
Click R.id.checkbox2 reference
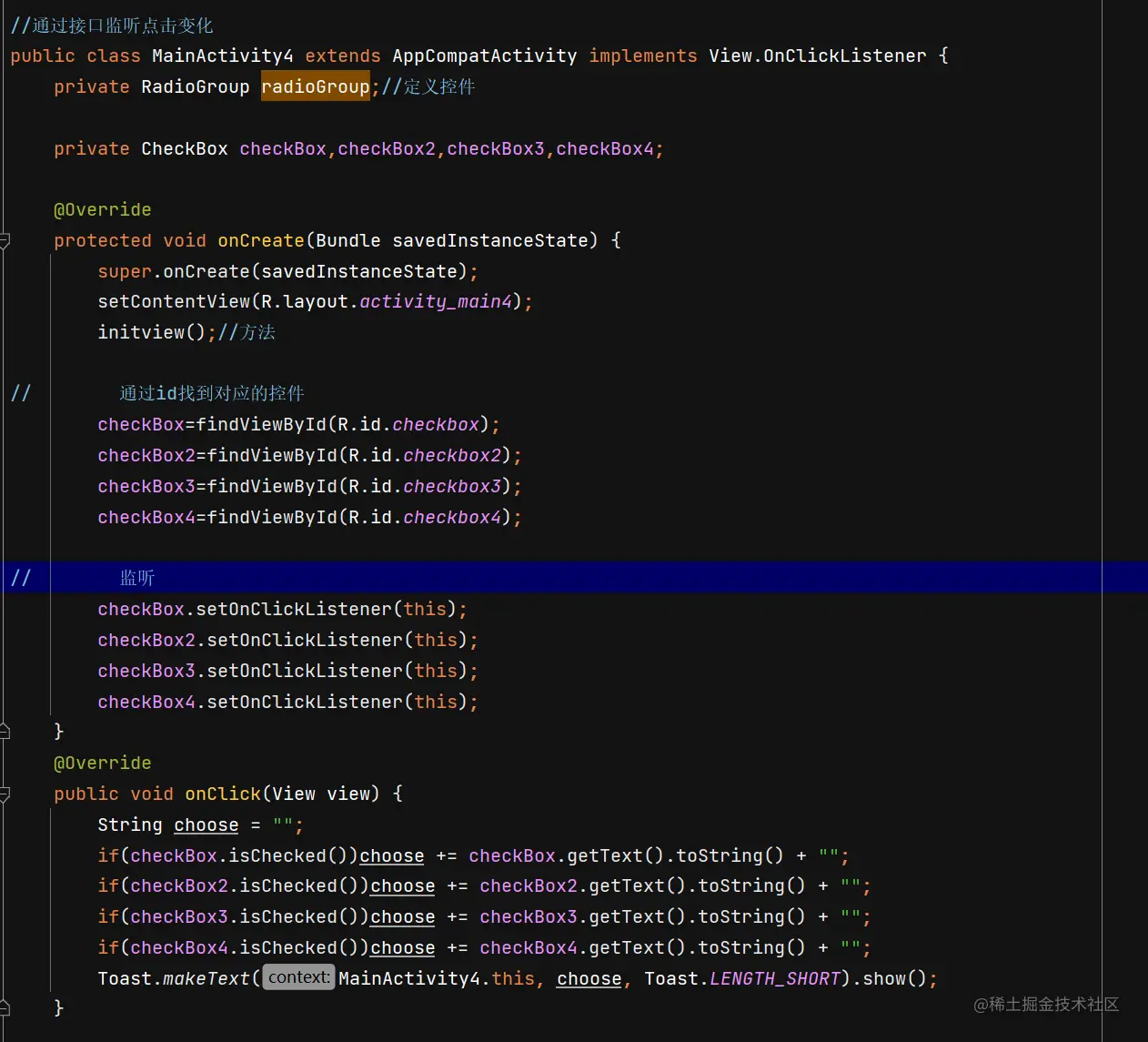(425, 455)
